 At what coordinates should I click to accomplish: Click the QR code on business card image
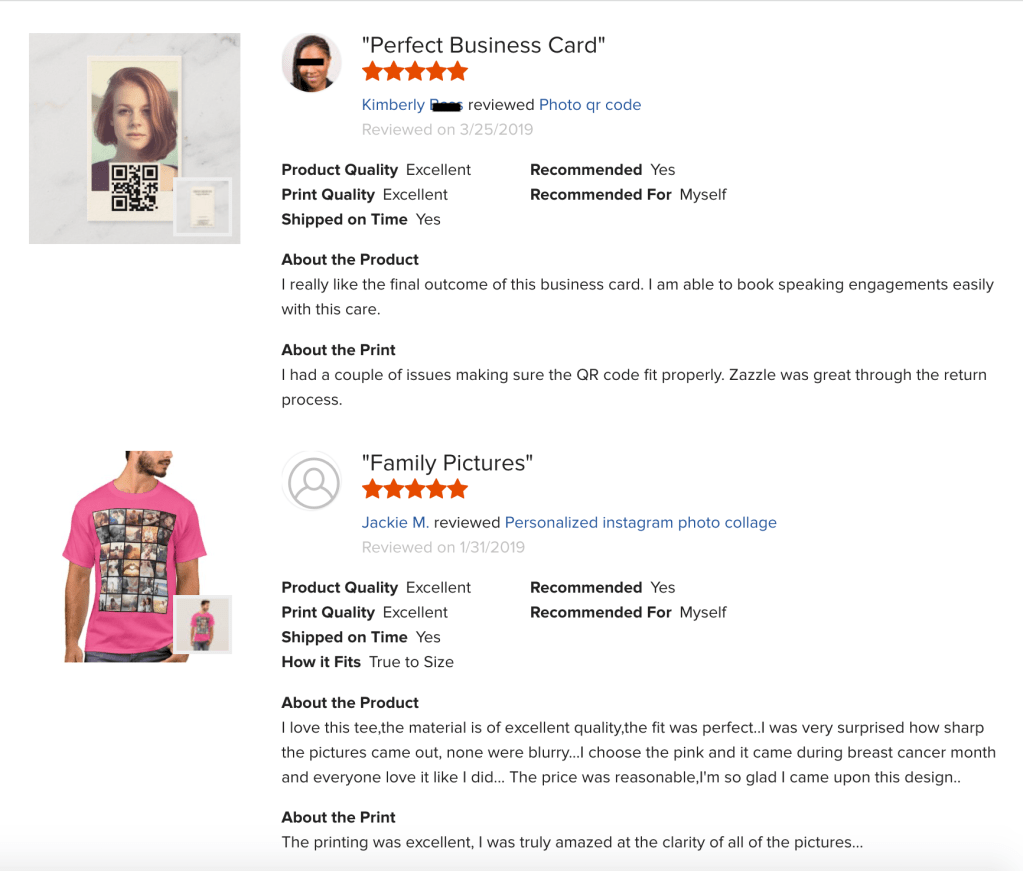134,187
